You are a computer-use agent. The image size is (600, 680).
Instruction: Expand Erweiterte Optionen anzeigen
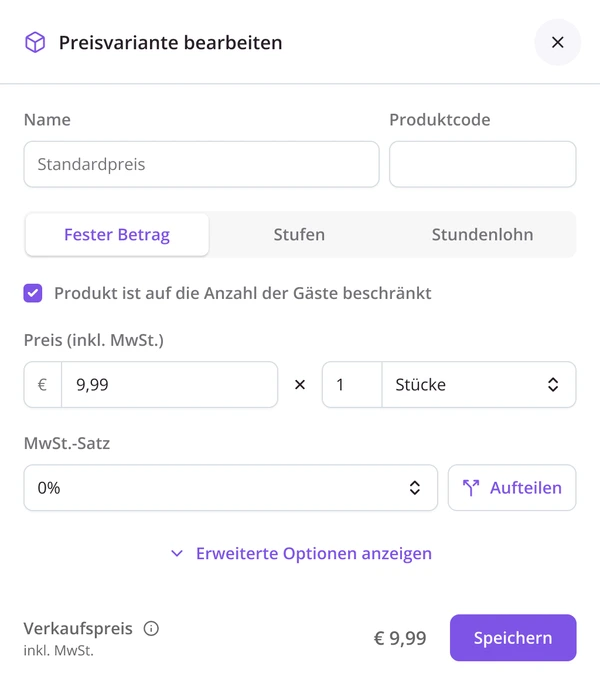301,554
